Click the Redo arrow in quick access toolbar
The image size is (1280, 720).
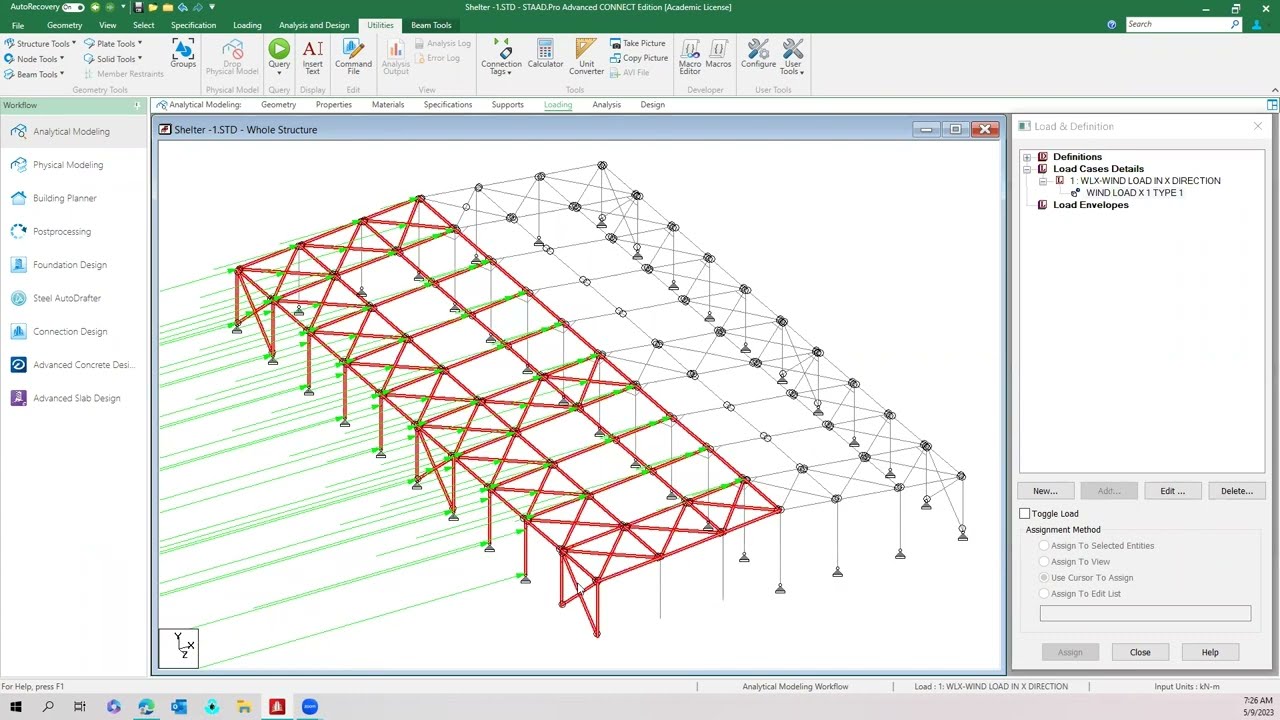coord(198,7)
